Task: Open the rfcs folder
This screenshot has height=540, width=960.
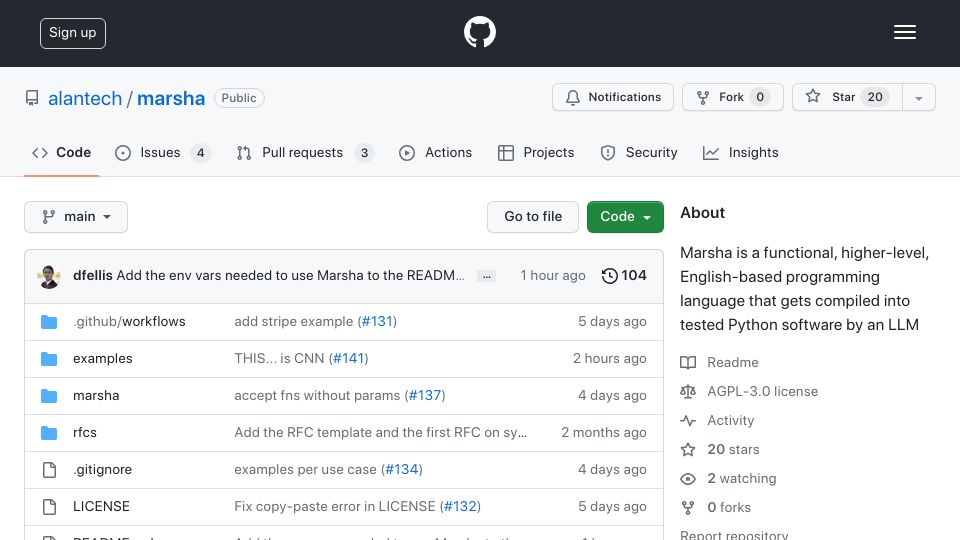Action: (84, 432)
